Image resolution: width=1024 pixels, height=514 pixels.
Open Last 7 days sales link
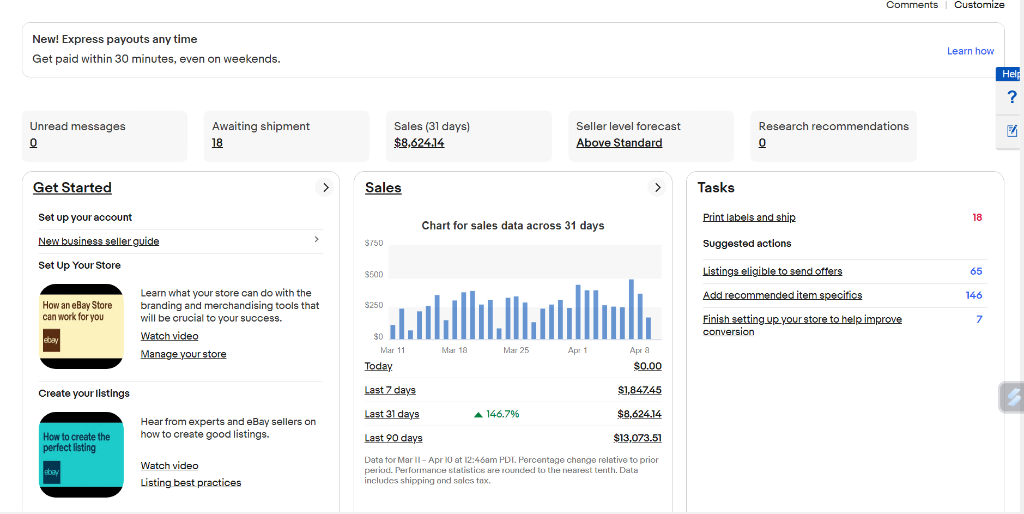point(390,390)
